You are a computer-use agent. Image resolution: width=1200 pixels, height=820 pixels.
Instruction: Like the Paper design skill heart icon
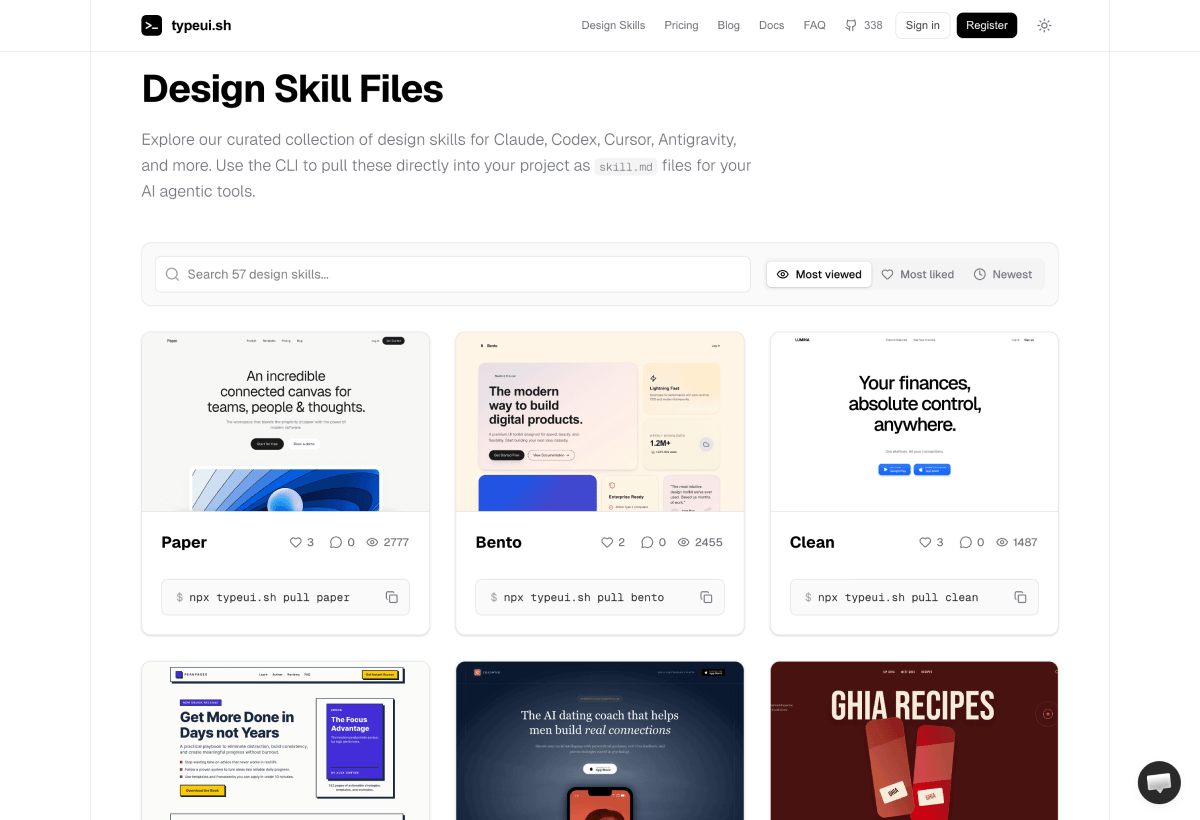[x=296, y=542]
